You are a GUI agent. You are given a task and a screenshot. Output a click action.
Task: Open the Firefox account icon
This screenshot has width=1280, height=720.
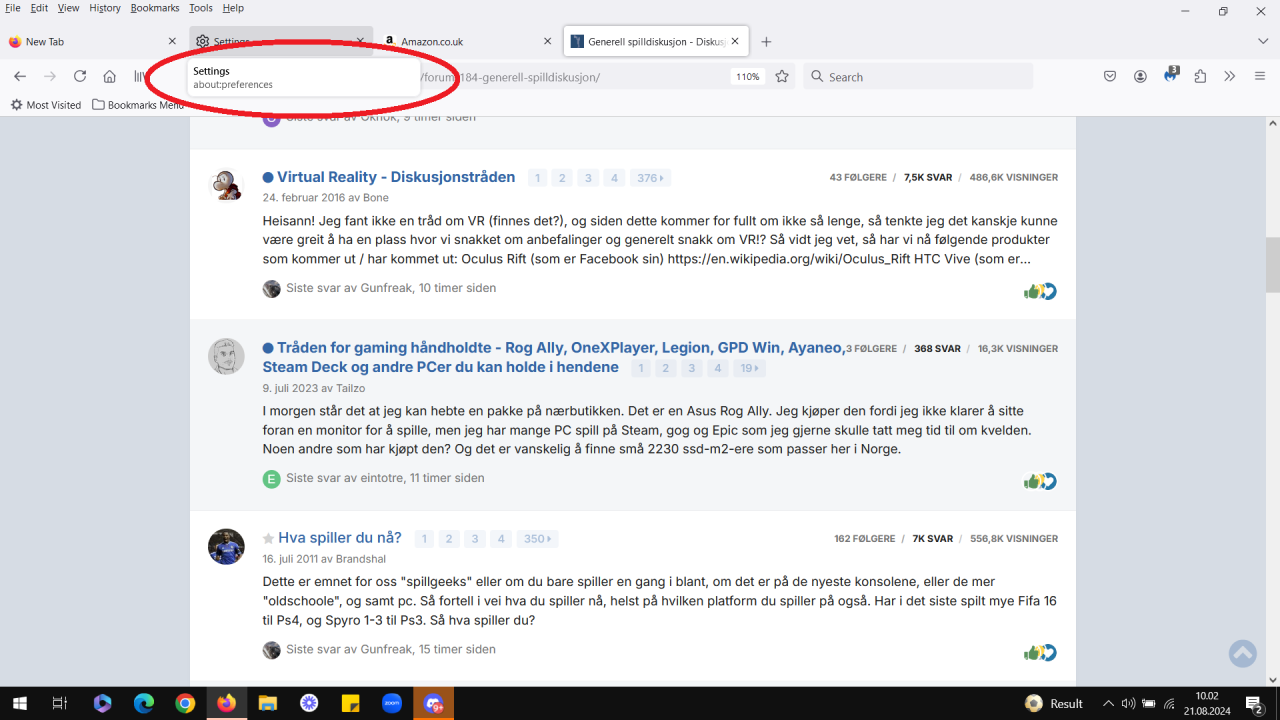click(x=1140, y=76)
